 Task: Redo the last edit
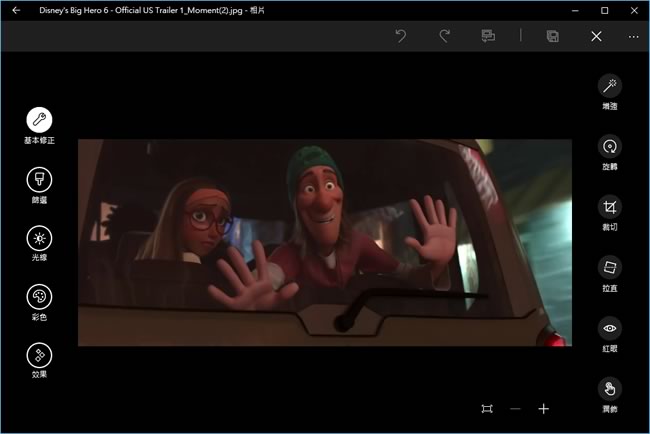[444, 36]
